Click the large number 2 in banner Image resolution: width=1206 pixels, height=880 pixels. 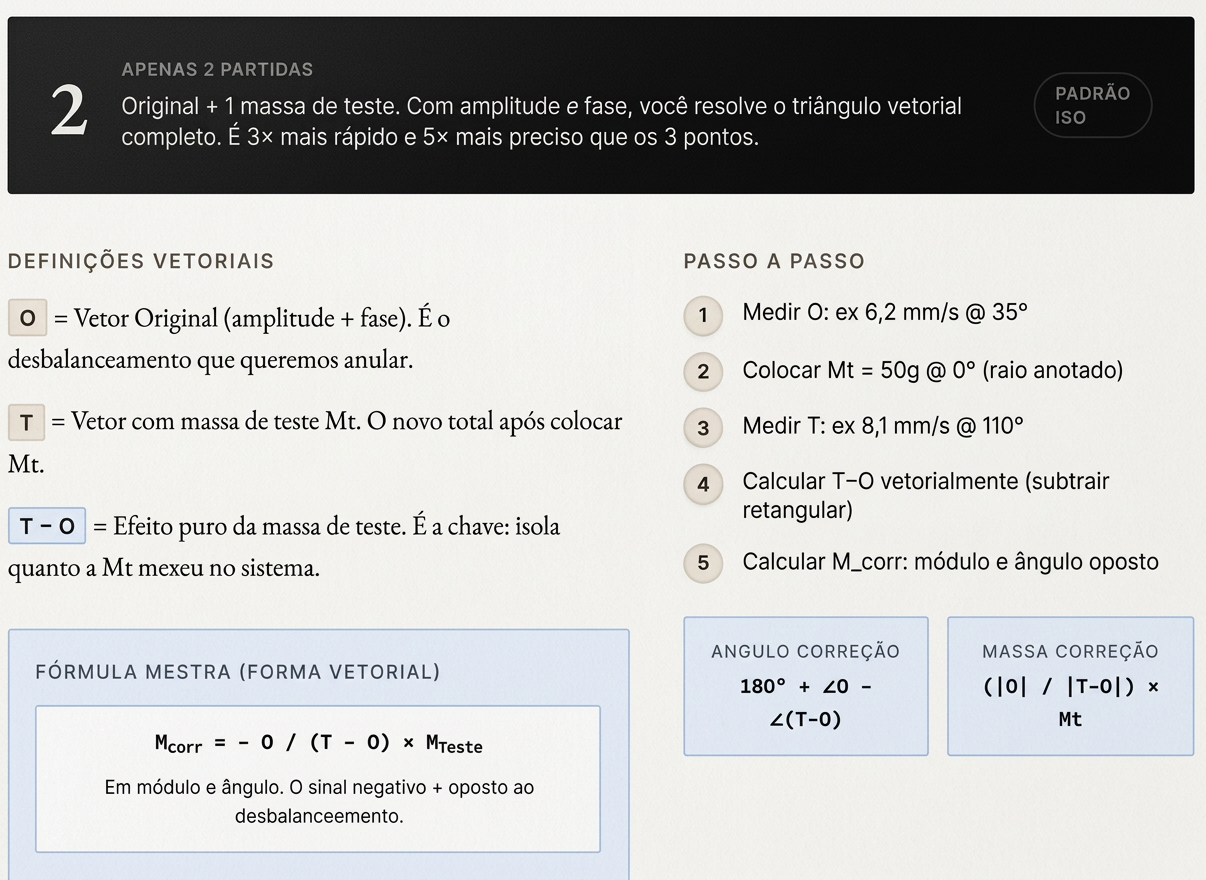coord(69,110)
